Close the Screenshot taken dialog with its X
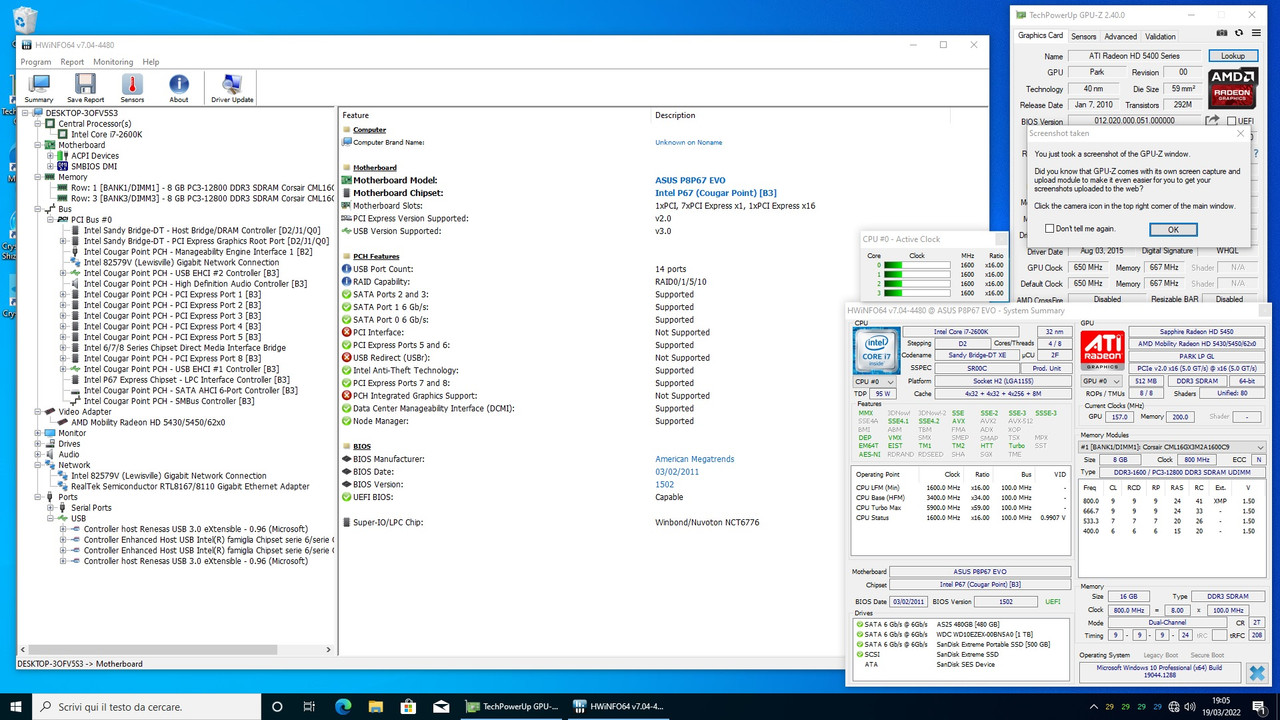The width and height of the screenshot is (1280, 720). pyautogui.click(x=1241, y=133)
